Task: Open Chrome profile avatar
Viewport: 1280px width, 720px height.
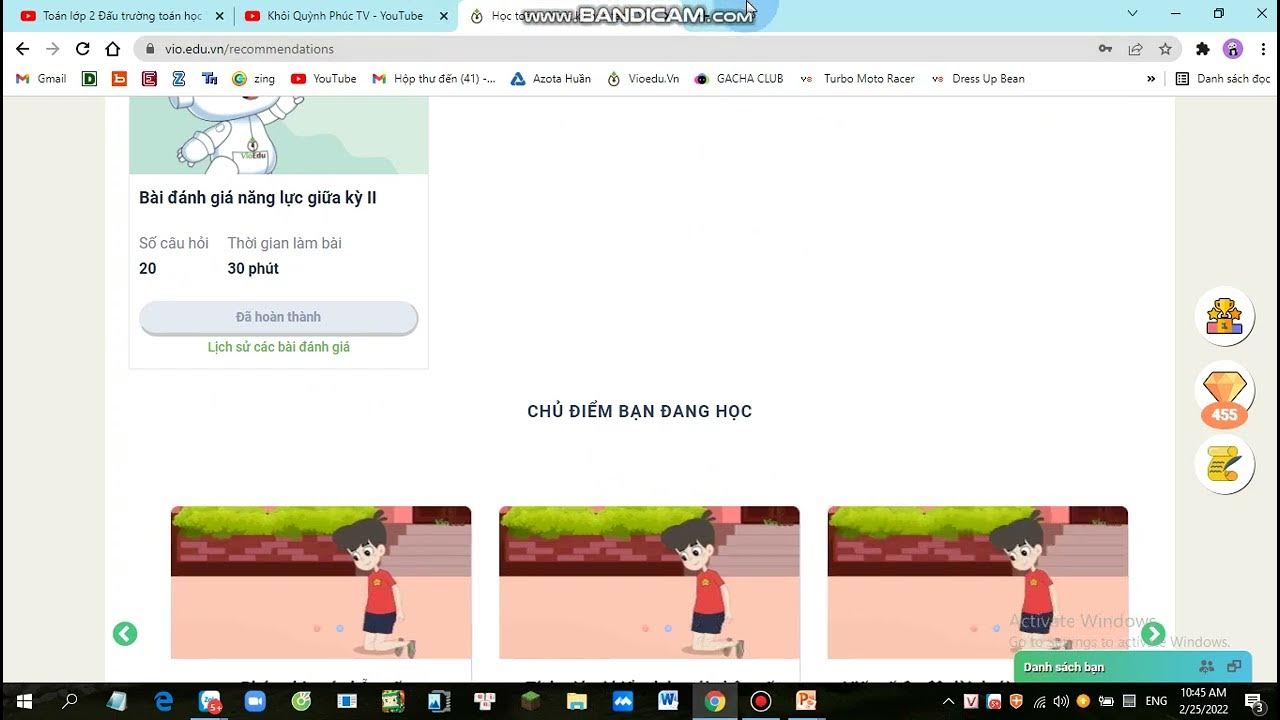Action: (x=1233, y=48)
